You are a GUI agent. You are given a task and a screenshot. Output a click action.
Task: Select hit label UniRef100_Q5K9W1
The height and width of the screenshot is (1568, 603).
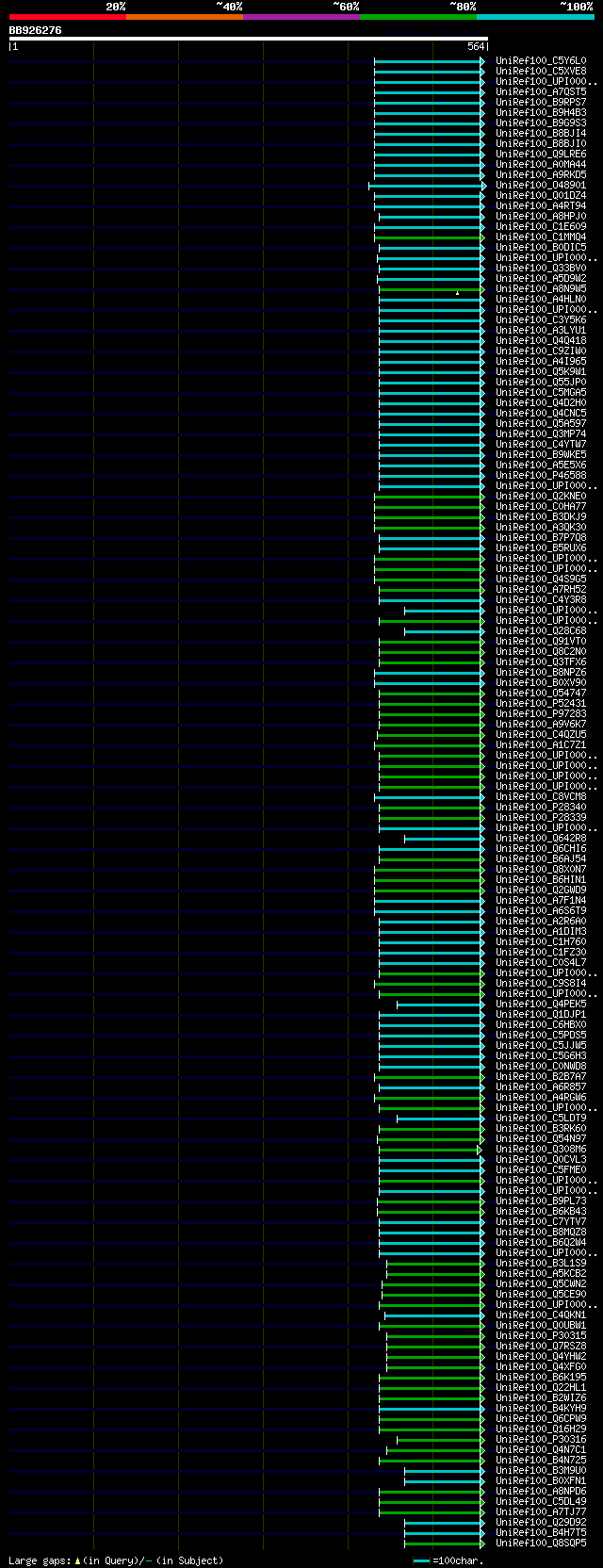point(541,371)
